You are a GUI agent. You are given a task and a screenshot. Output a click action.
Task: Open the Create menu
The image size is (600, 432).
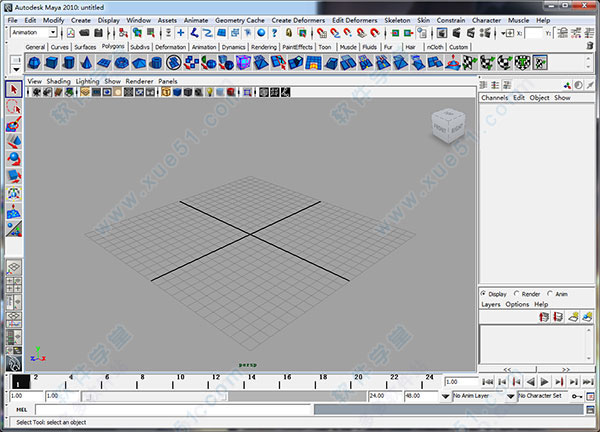(x=81, y=20)
